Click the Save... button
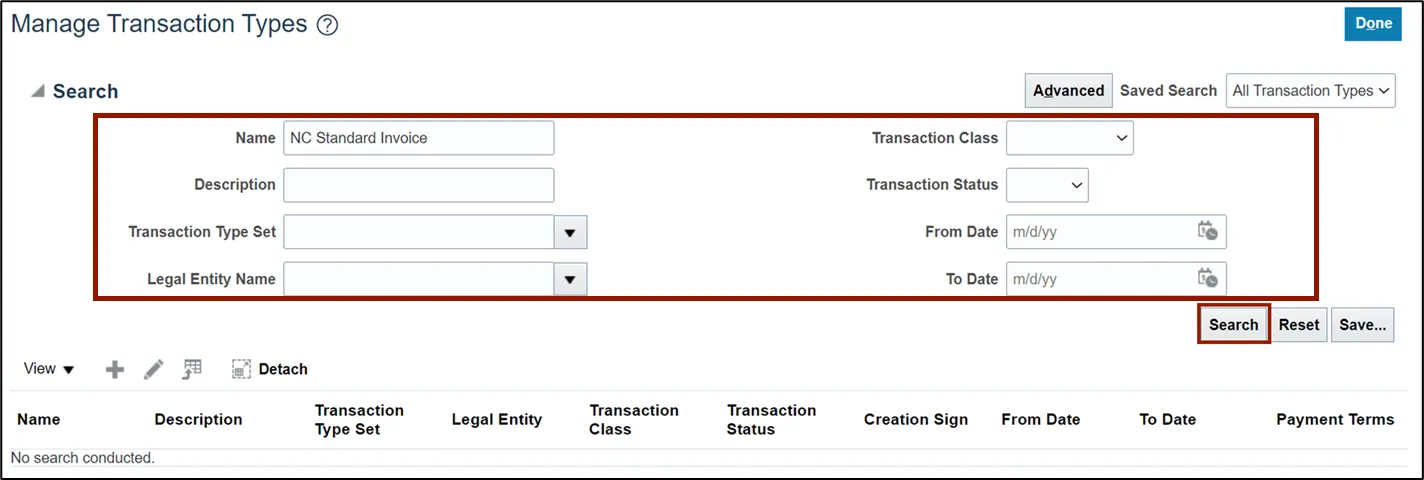Viewport: 1424px width, 480px height. click(1362, 324)
